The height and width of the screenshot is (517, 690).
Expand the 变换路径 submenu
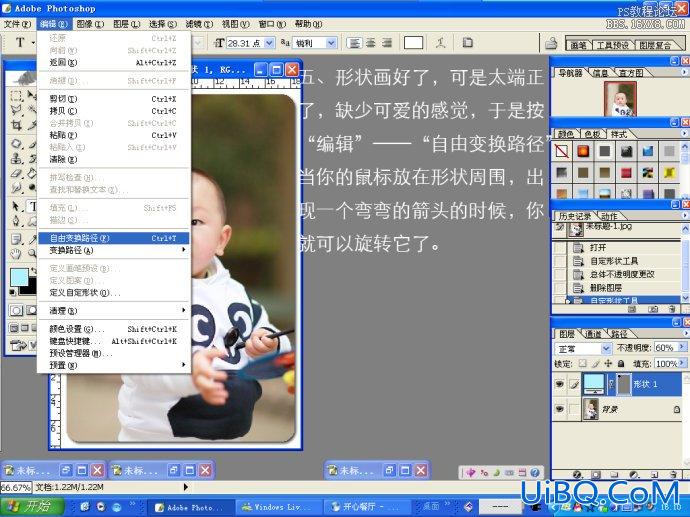coord(114,250)
